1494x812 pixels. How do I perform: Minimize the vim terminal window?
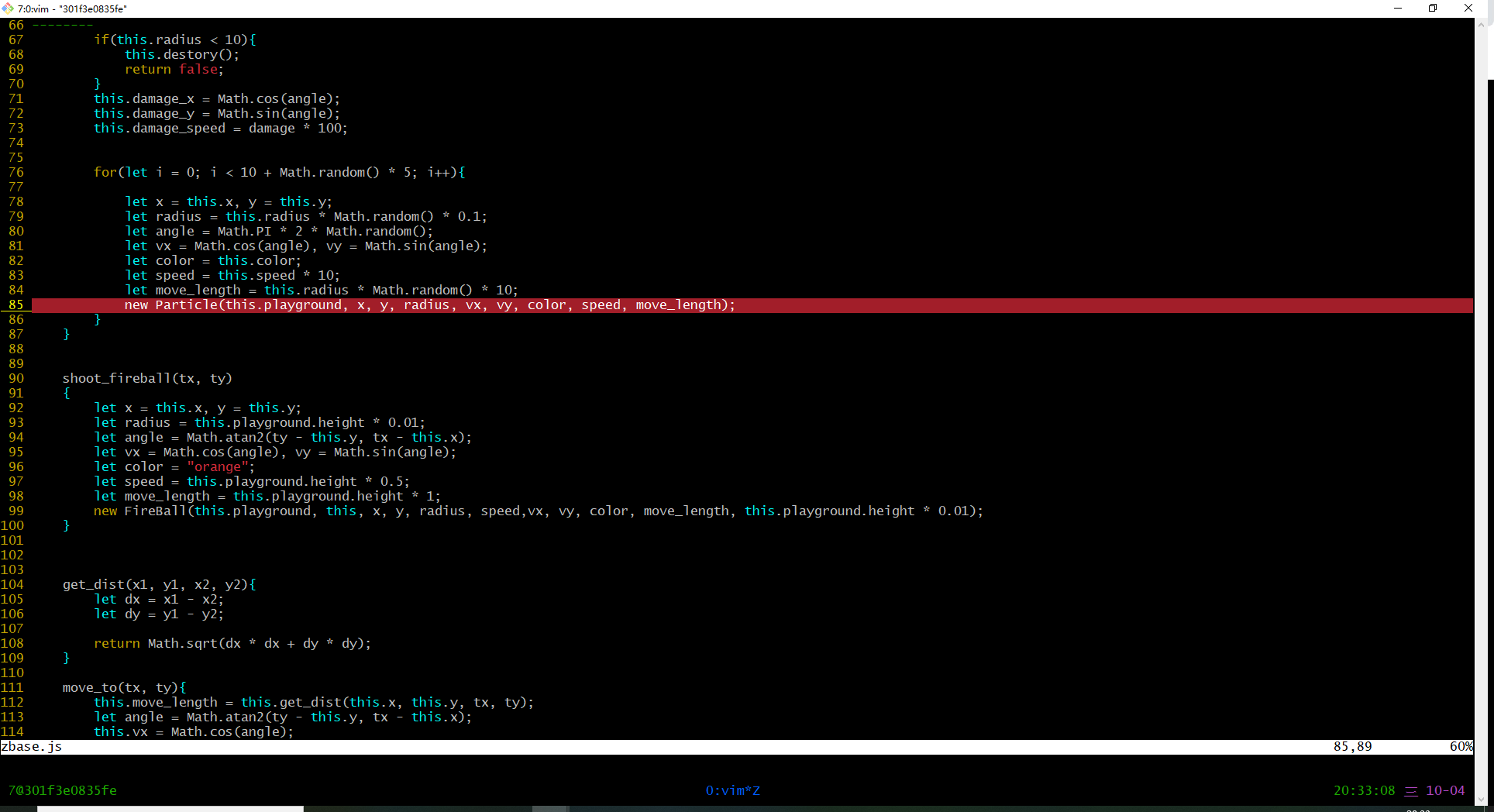tap(1398, 9)
